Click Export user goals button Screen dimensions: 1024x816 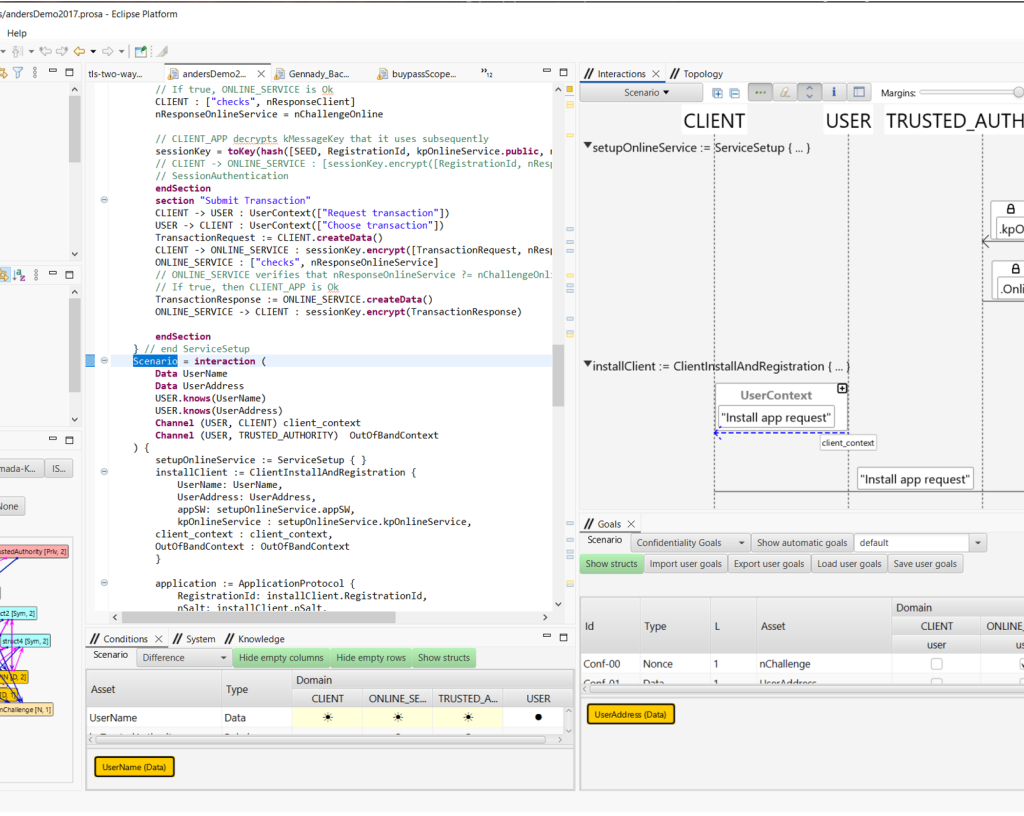tap(769, 564)
